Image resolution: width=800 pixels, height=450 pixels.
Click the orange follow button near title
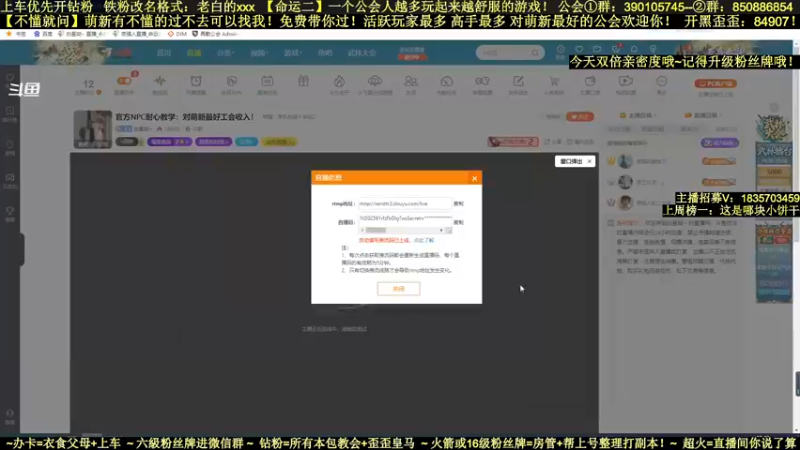(580, 117)
